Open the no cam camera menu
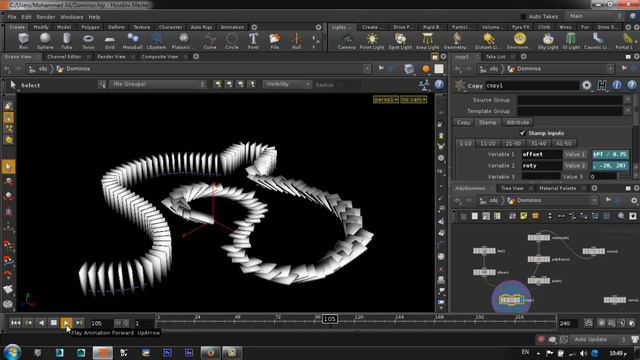Image resolution: width=640 pixels, height=360 pixels. coord(413,99)
